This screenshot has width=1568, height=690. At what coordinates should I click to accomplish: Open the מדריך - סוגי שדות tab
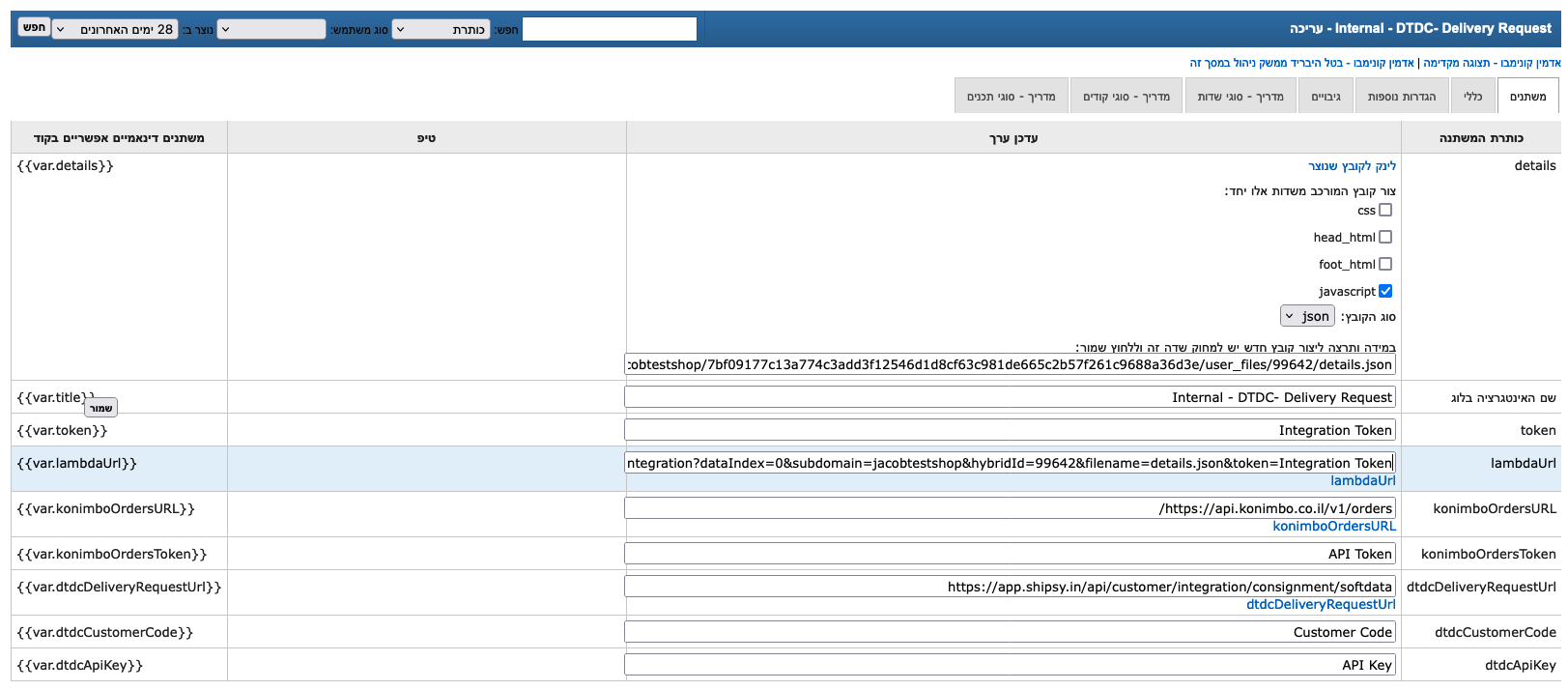tap(1240, 97)
